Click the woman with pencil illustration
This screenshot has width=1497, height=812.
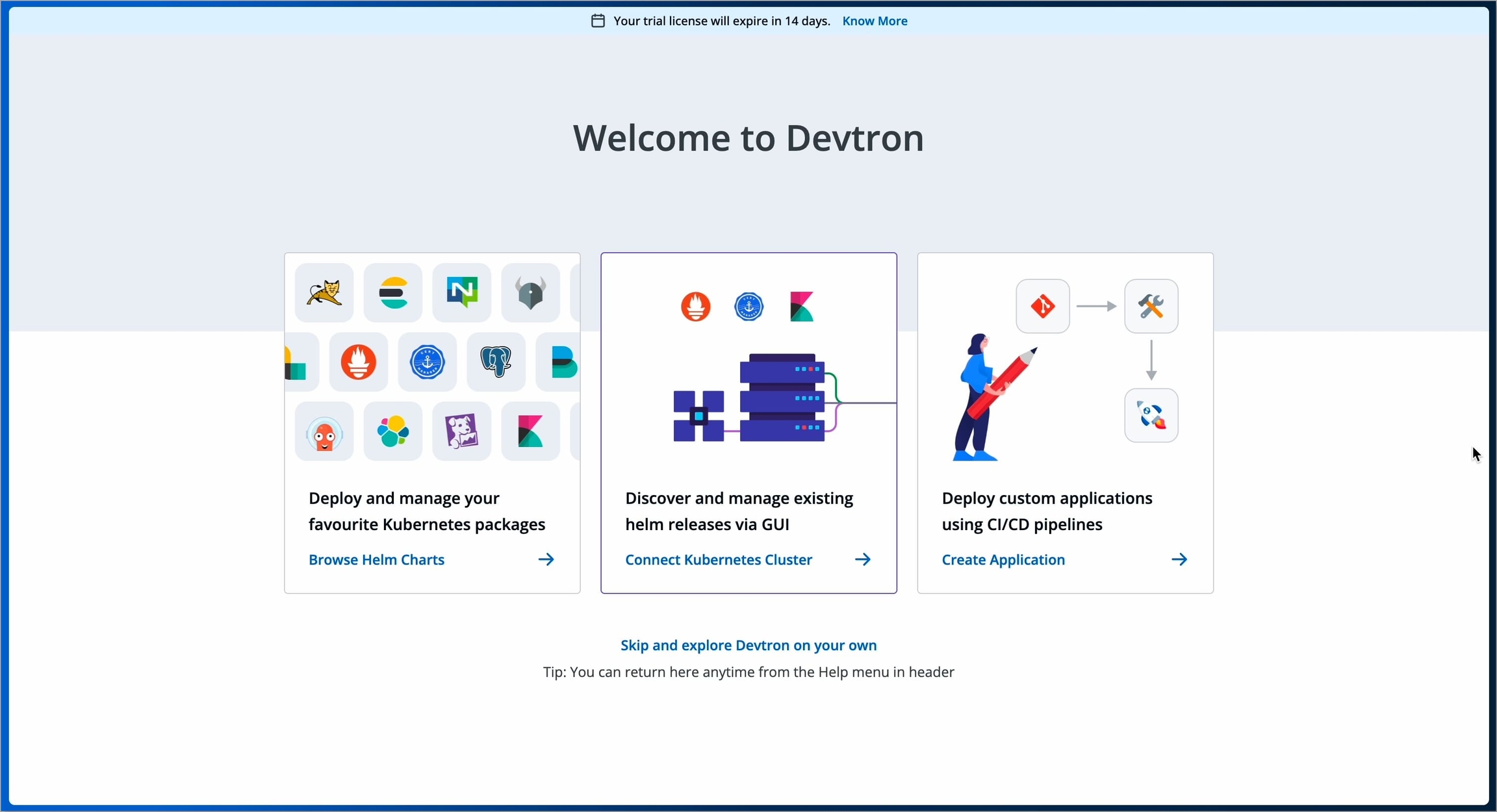[x=994, y=397]
